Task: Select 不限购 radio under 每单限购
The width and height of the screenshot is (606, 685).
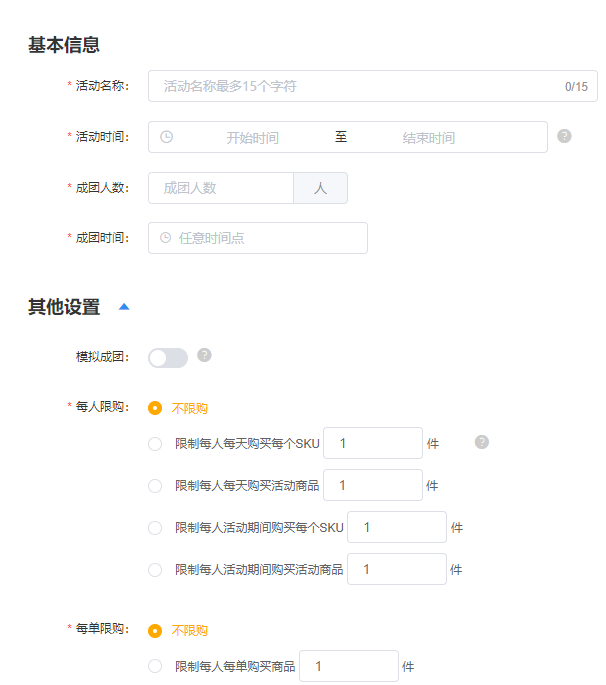Action: (x=155, y=631)
